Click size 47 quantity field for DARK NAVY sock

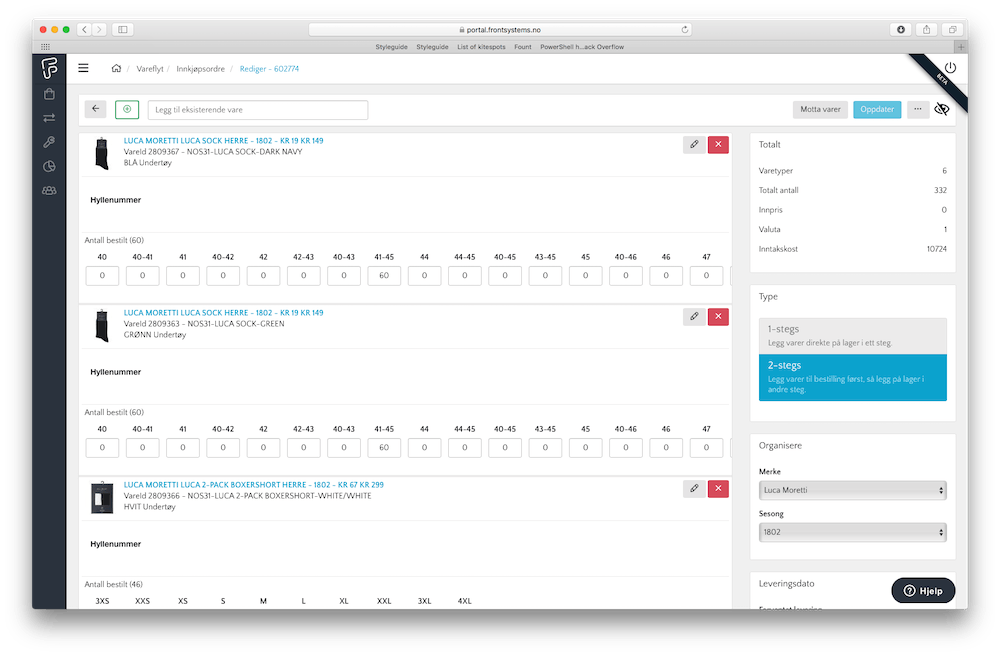pos(706,276)
